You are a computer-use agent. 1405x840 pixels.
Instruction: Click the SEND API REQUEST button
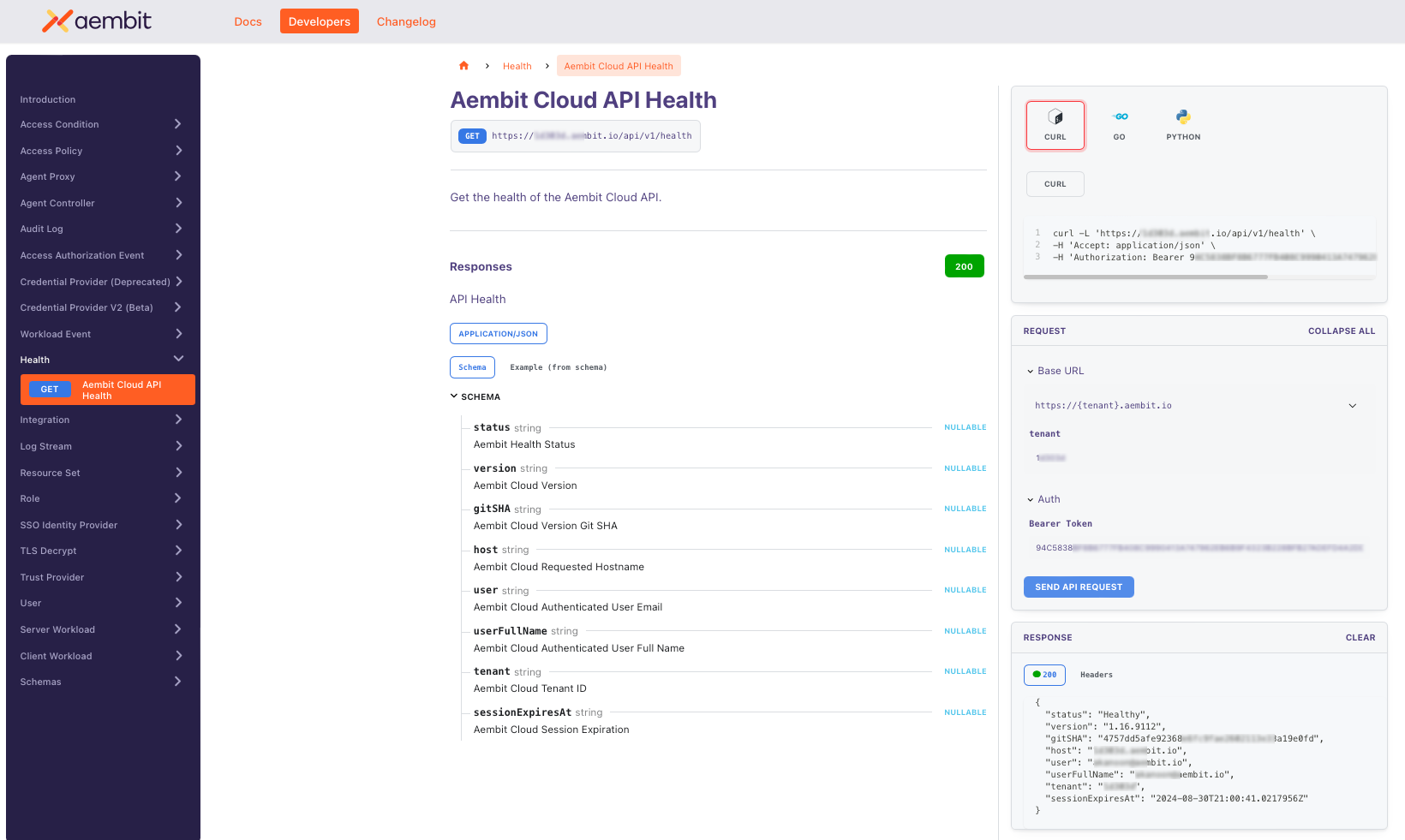(1079, 587)
